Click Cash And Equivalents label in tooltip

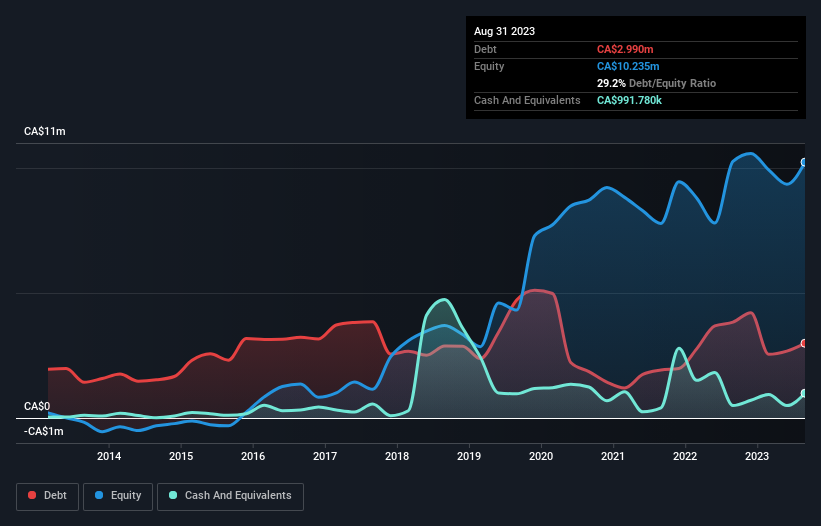click(x=527, y=100)
